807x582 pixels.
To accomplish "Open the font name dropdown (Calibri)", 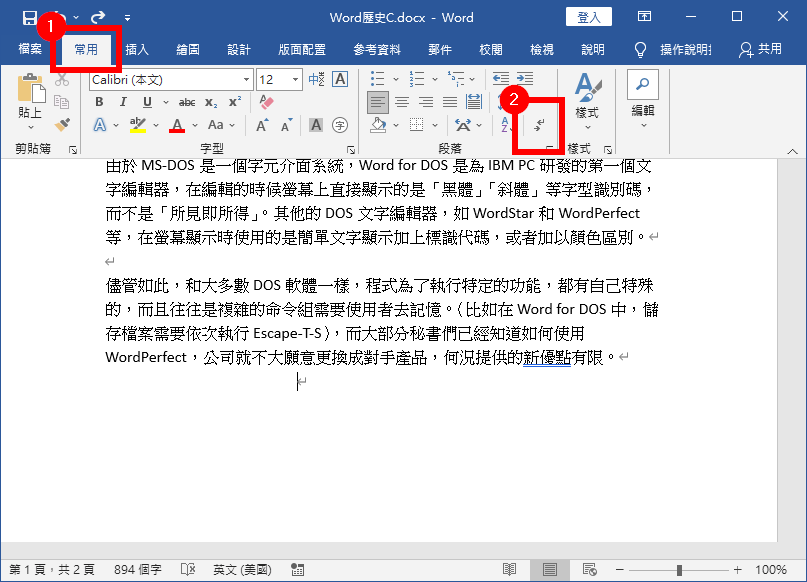I will [246, 80].
